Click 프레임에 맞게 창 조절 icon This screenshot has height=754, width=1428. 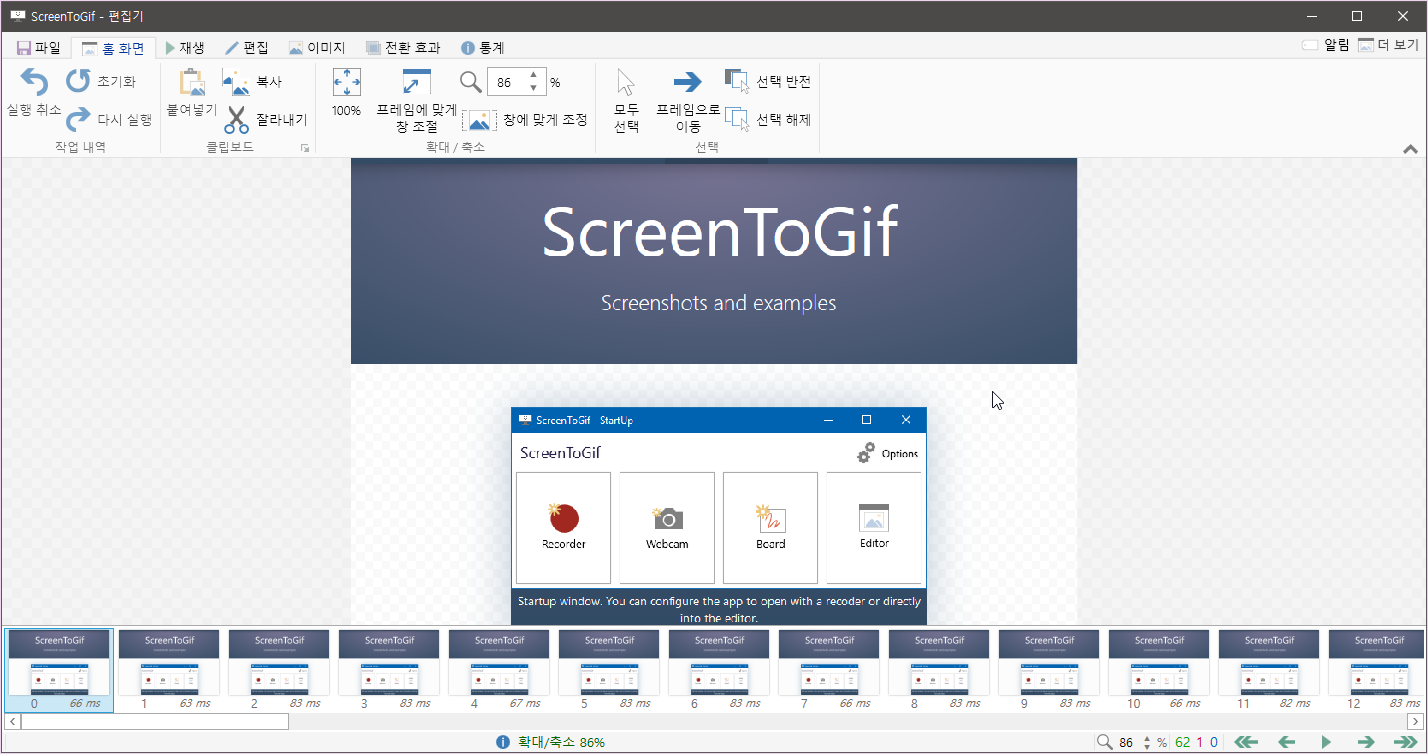[416, 82]
